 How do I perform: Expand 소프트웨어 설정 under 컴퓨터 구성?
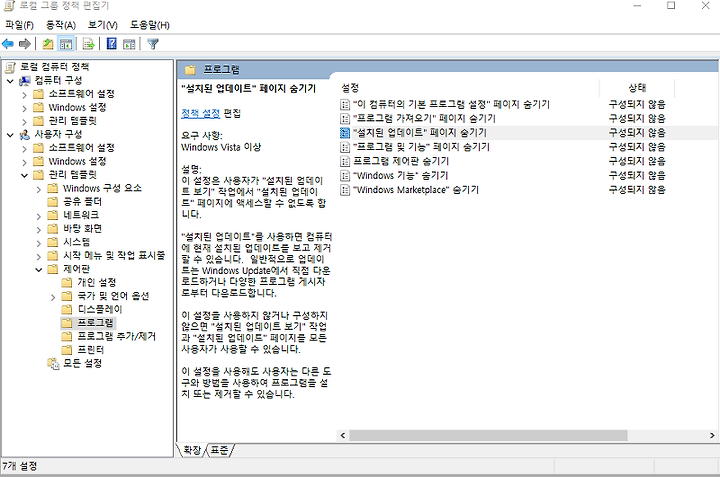[24, 95]
